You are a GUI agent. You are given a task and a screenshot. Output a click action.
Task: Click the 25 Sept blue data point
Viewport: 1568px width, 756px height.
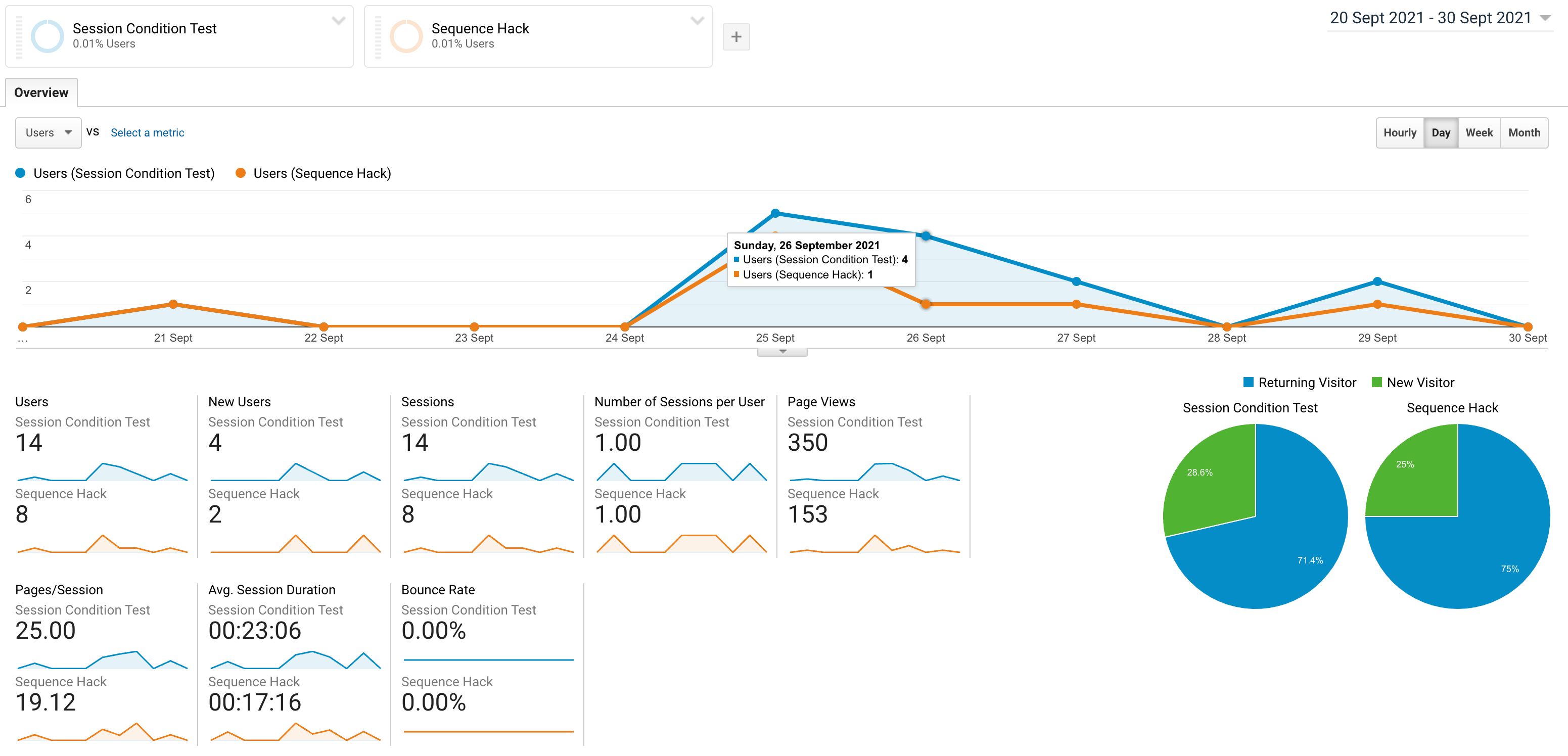[x=775, y=214]
